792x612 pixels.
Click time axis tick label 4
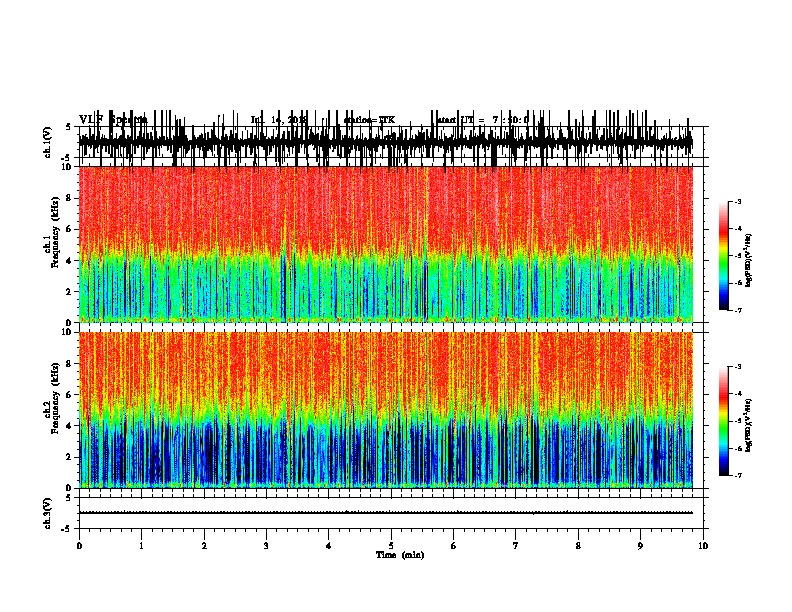click(329, 546)
